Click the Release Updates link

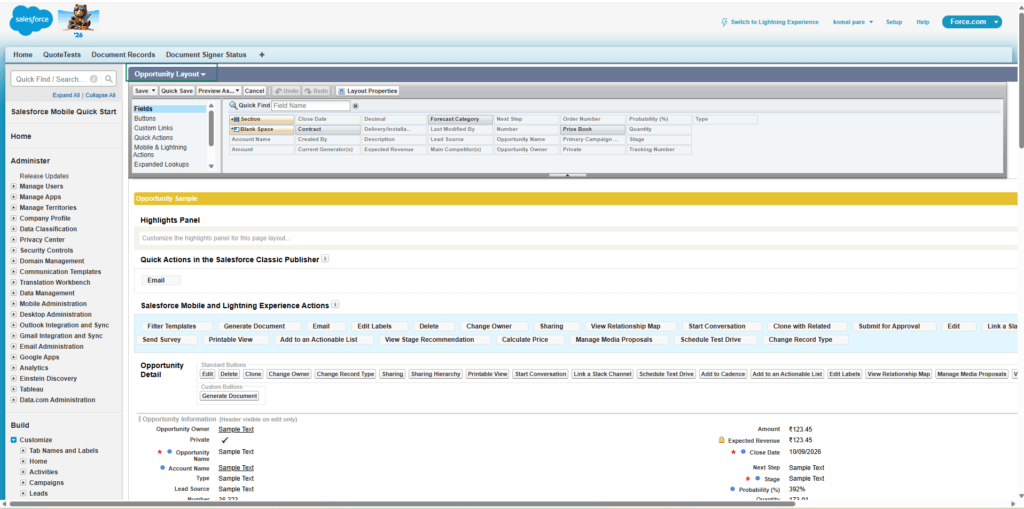click(44, 176)
